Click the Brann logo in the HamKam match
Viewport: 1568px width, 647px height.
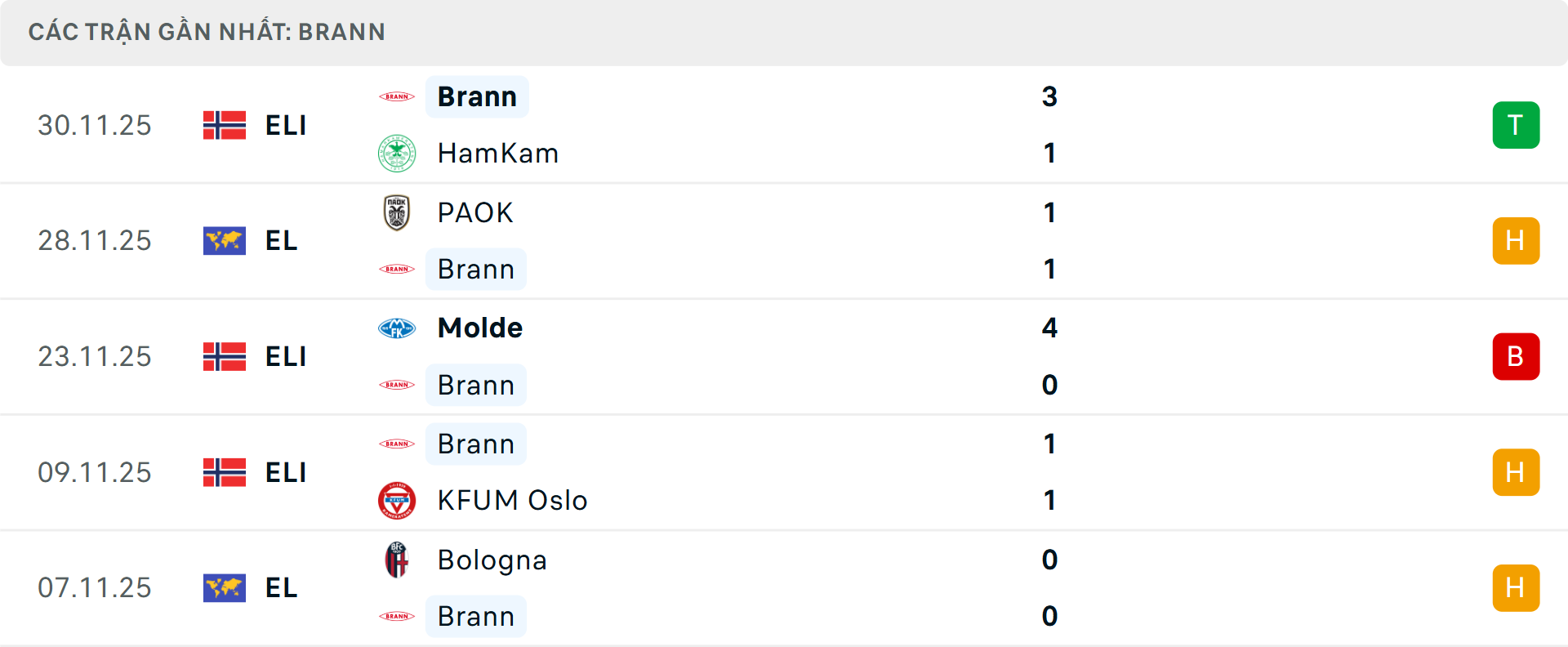(x=397, y=96)
